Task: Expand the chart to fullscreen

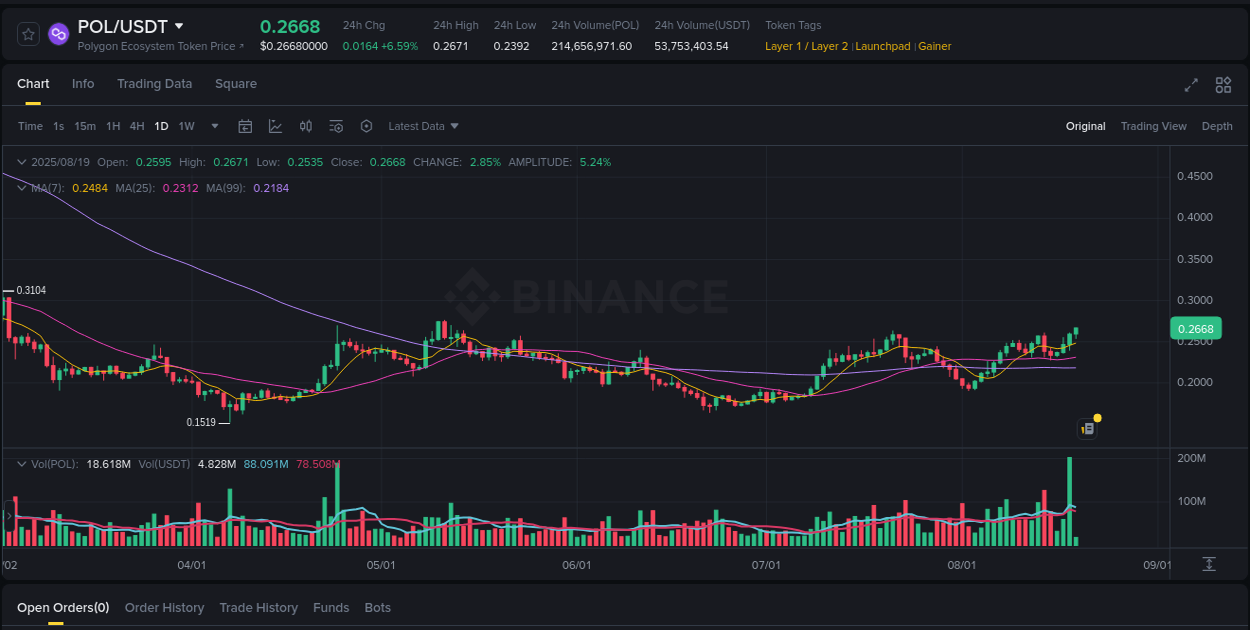Action: 1191,86
